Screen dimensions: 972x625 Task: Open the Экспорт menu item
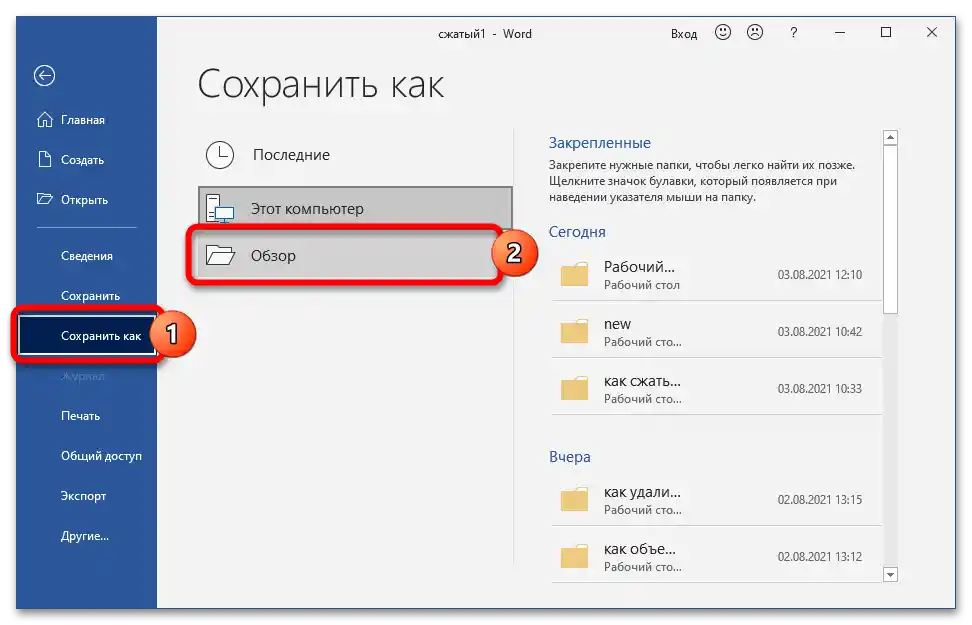coord(83,496)
